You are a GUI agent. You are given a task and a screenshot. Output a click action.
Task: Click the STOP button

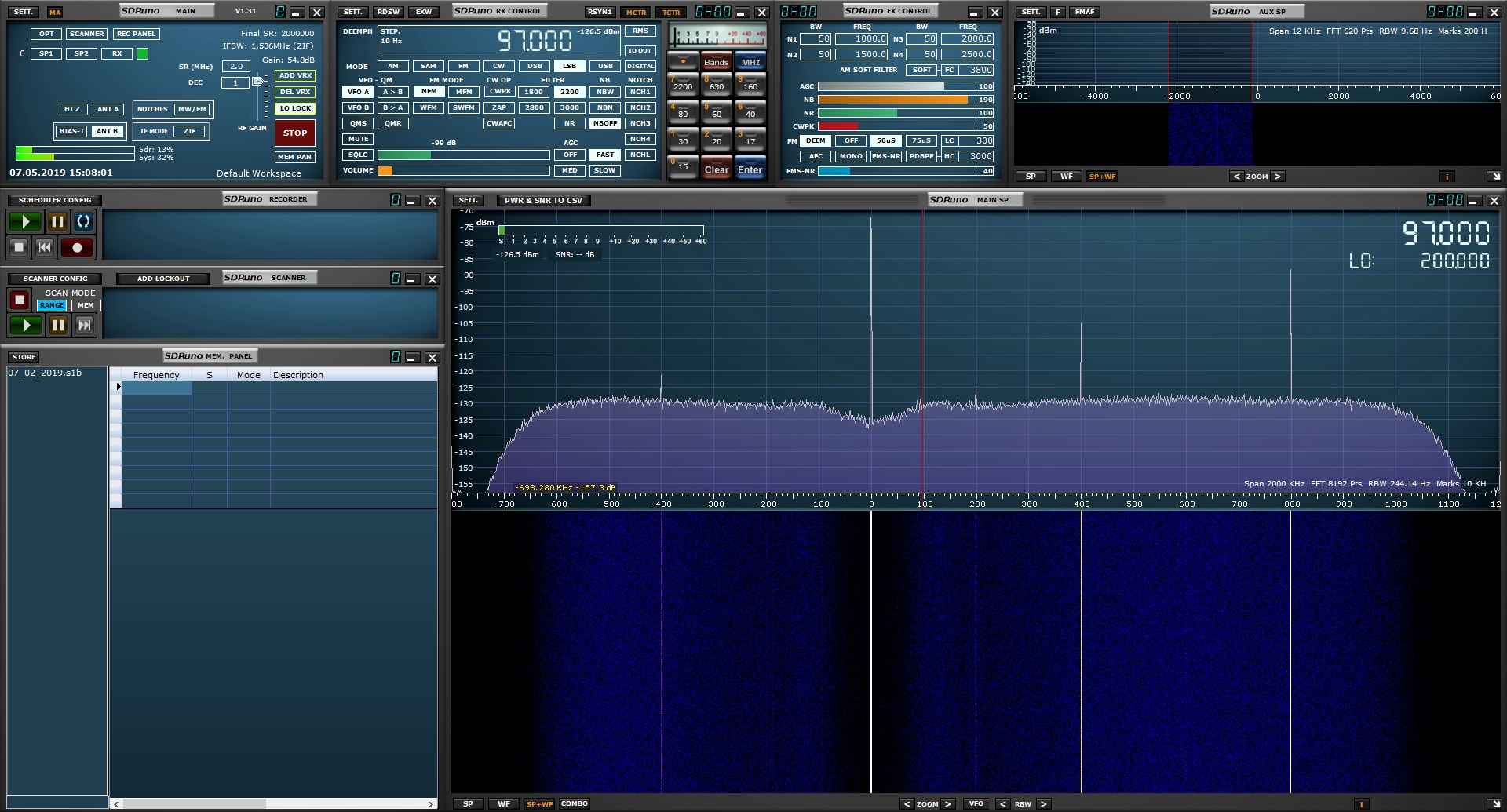point(295,133)
